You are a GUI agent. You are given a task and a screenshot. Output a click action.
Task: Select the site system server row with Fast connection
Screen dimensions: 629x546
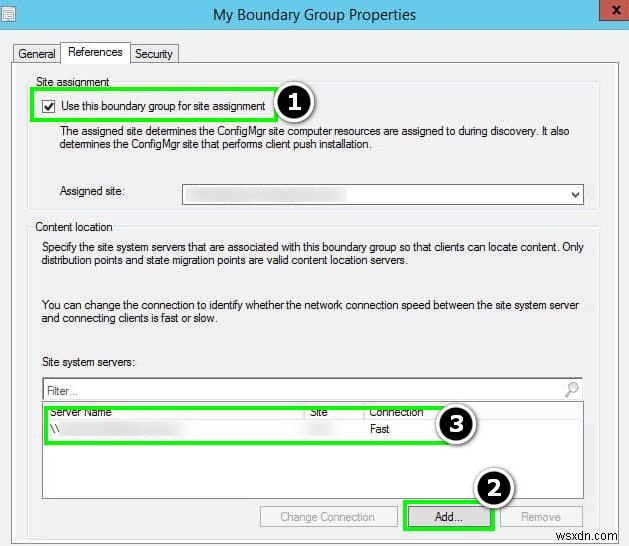(x=312, y=429)
